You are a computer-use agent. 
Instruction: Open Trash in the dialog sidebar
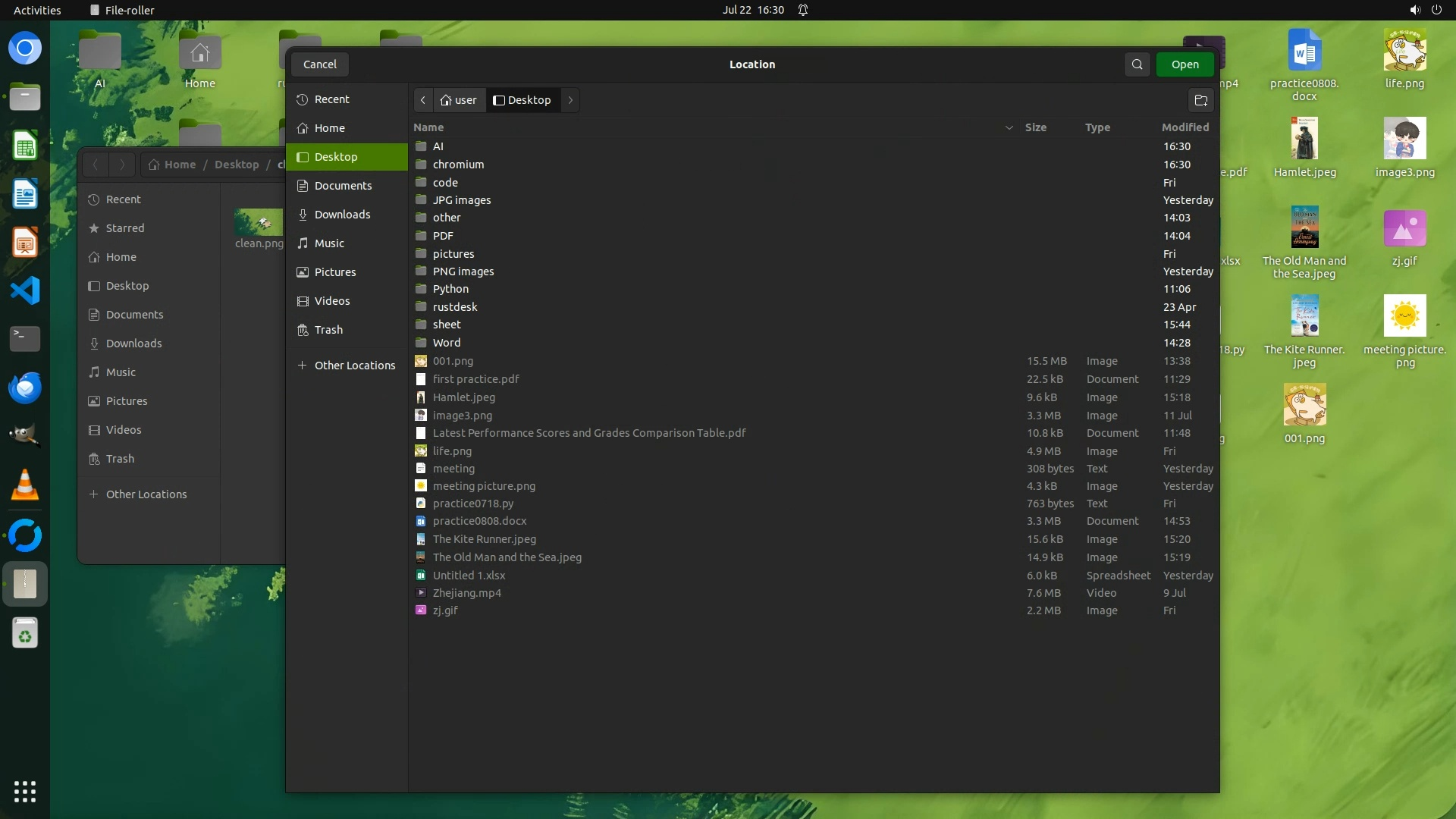coord(328,330)
